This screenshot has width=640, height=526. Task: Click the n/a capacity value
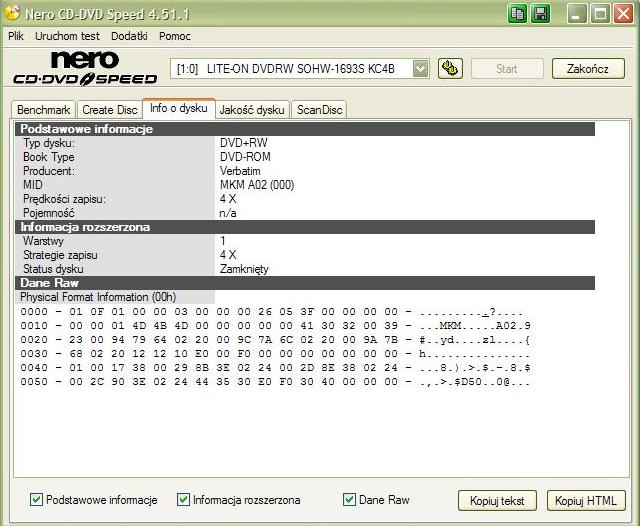pos(228,213)
